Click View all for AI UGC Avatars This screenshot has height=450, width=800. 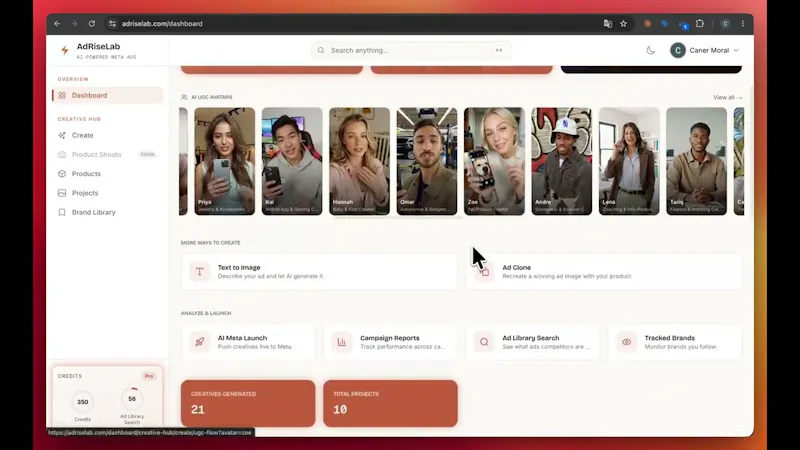728,97
